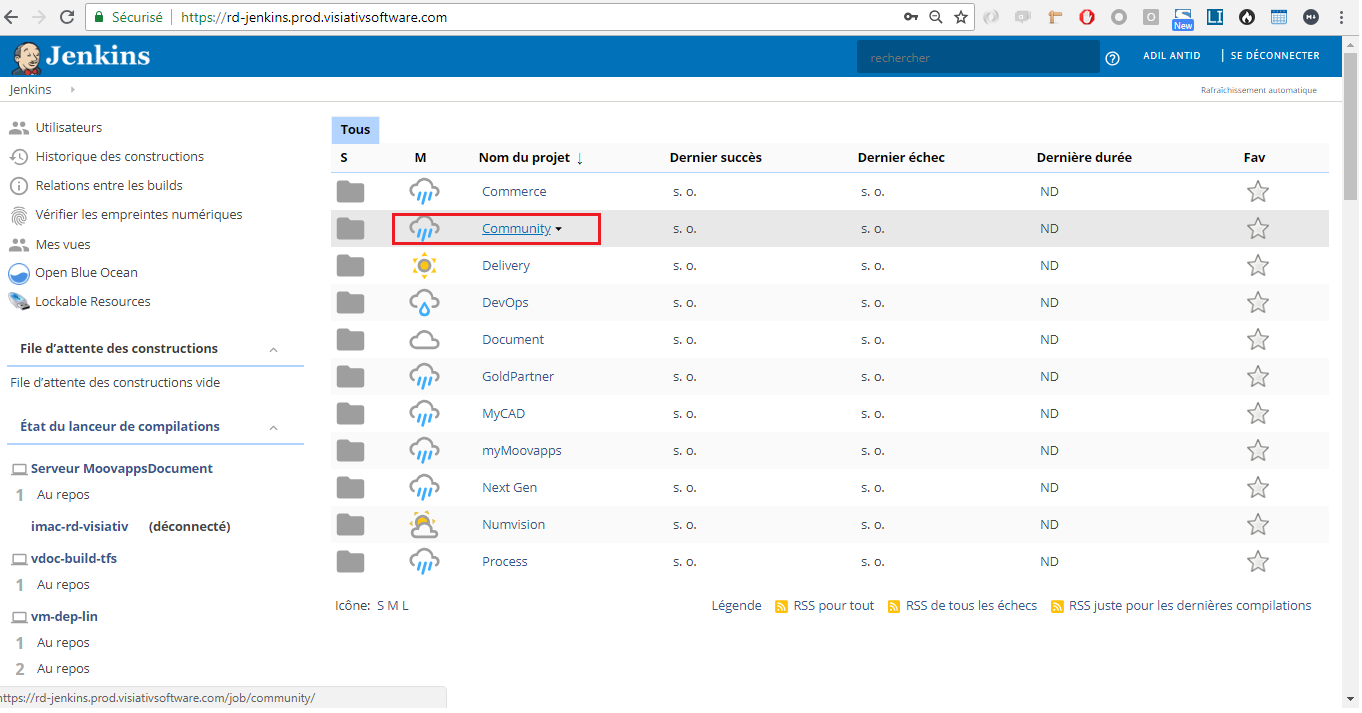
Task: Open the vdoc-build-tfs node
Action: tap(74, 559)
